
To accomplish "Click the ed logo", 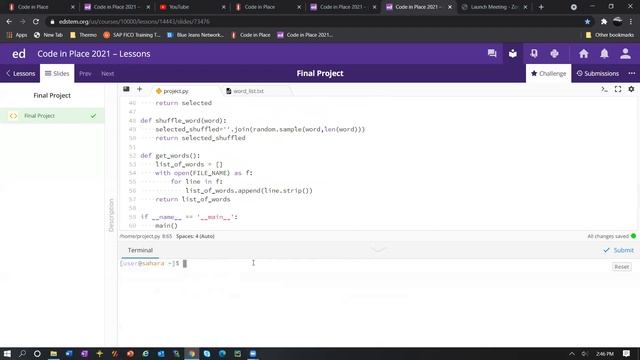I will point(19,53).
